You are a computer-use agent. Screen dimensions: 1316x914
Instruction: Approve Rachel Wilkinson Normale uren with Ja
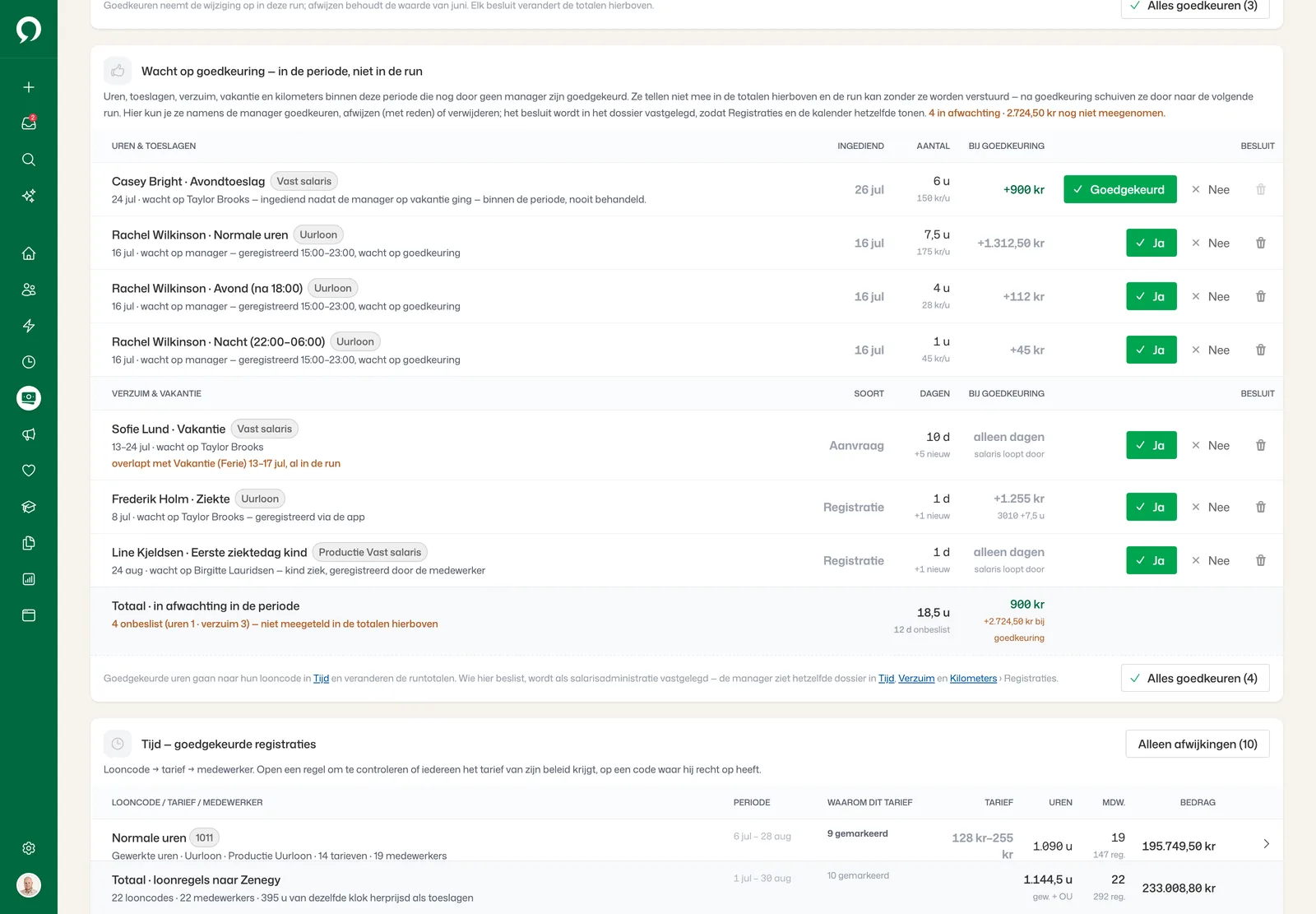coord(1151,243)
